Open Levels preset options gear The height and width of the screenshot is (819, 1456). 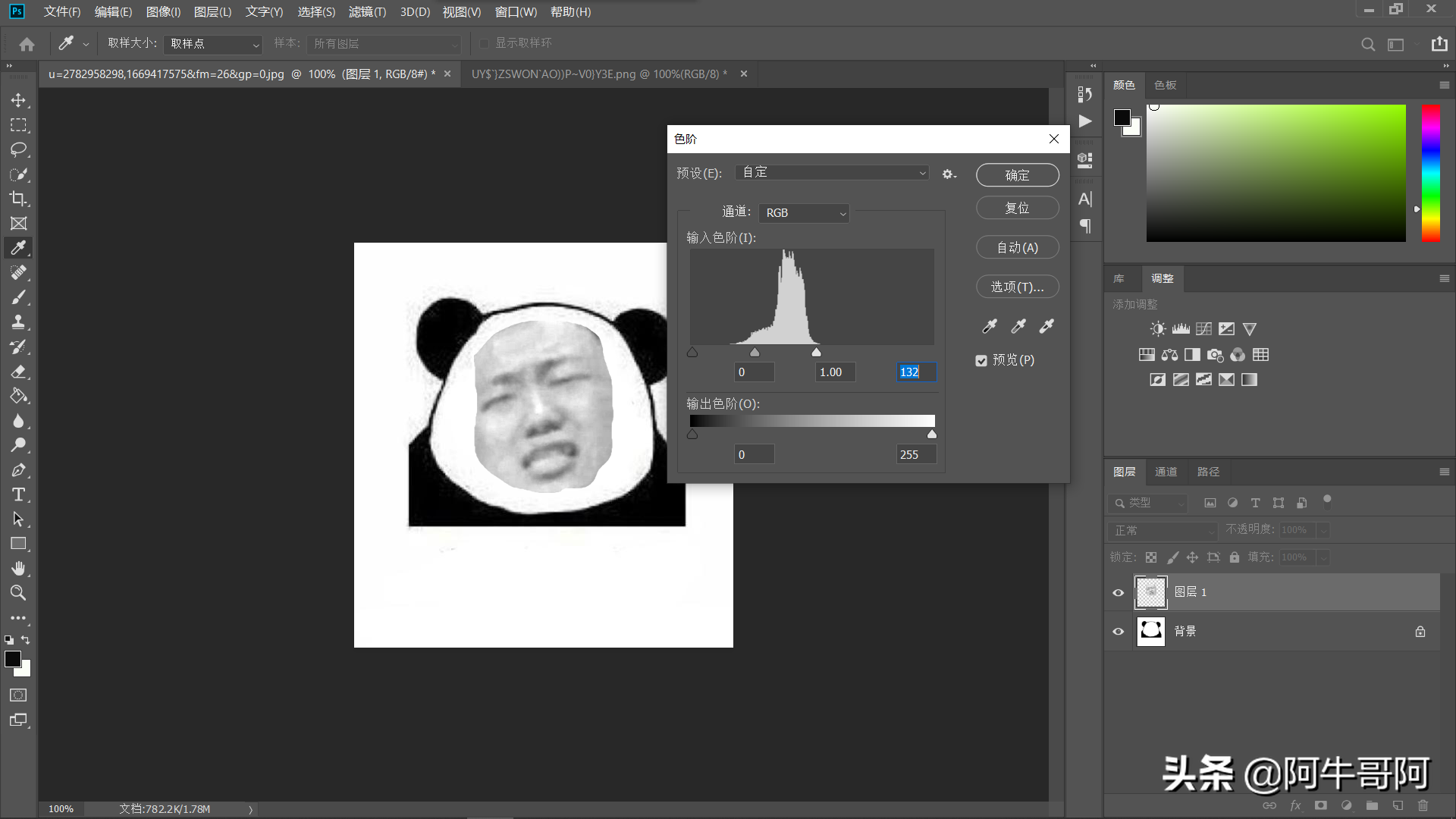949,174
